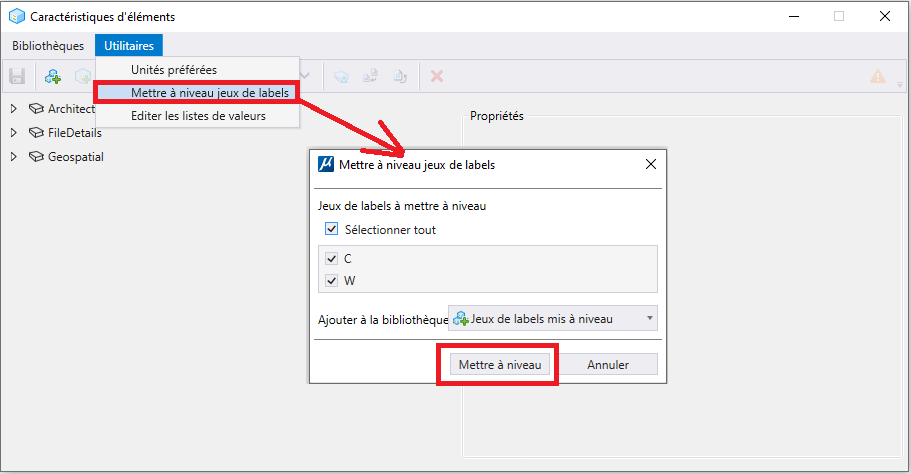Expand the Geospatial tree node

click(14, 156)
